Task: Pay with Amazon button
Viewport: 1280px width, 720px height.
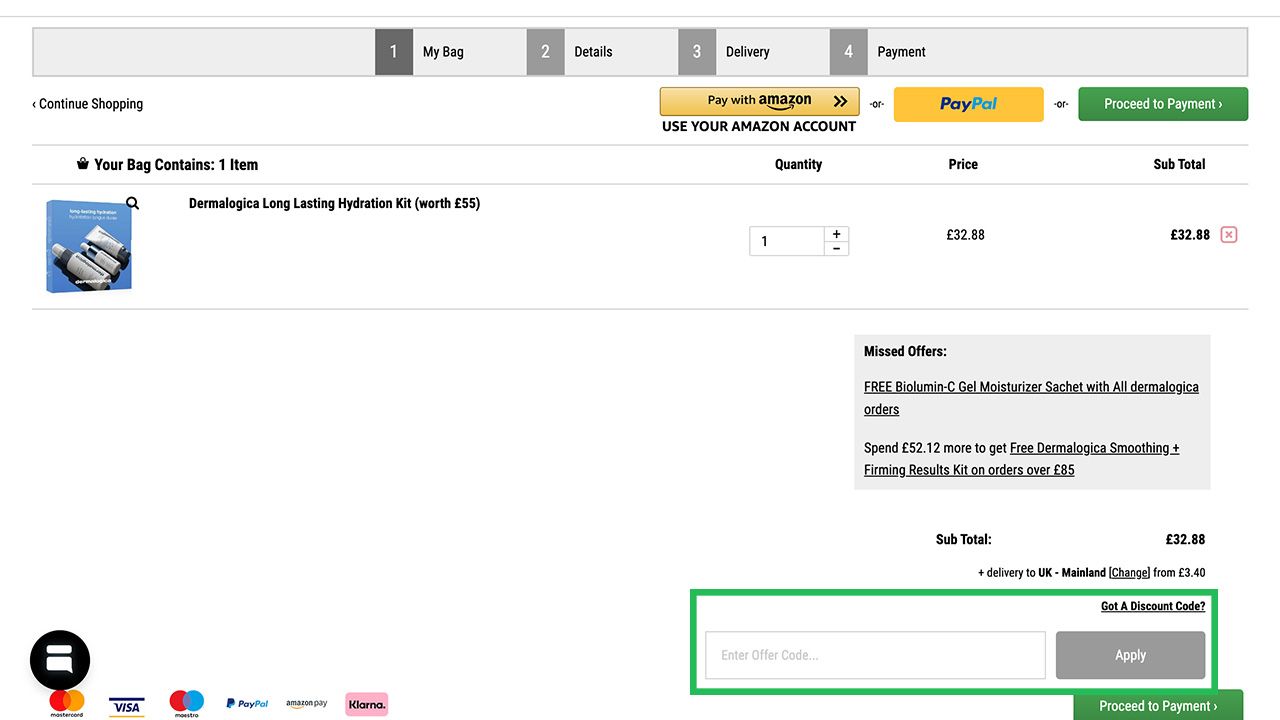Action: [759, 101]
